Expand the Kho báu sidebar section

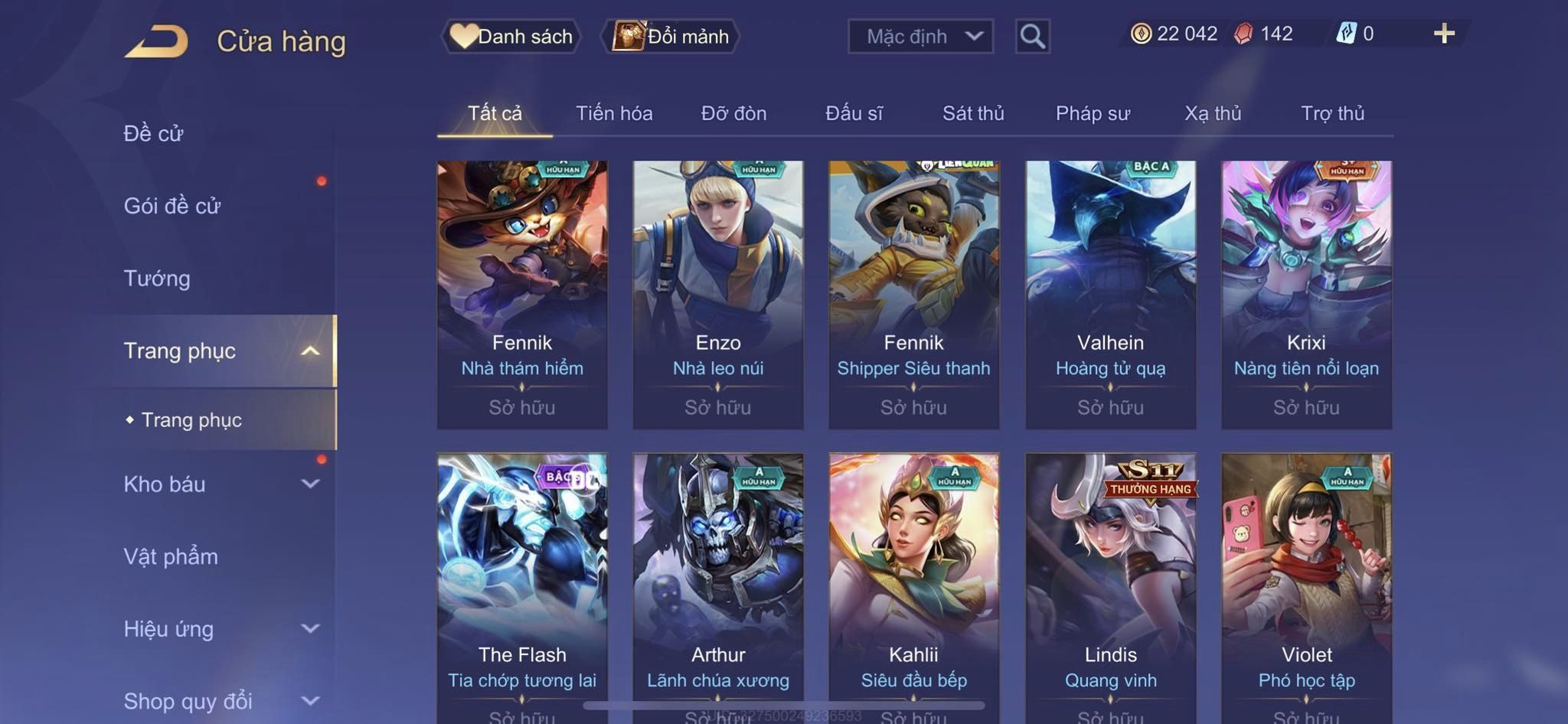coord(310,484)
